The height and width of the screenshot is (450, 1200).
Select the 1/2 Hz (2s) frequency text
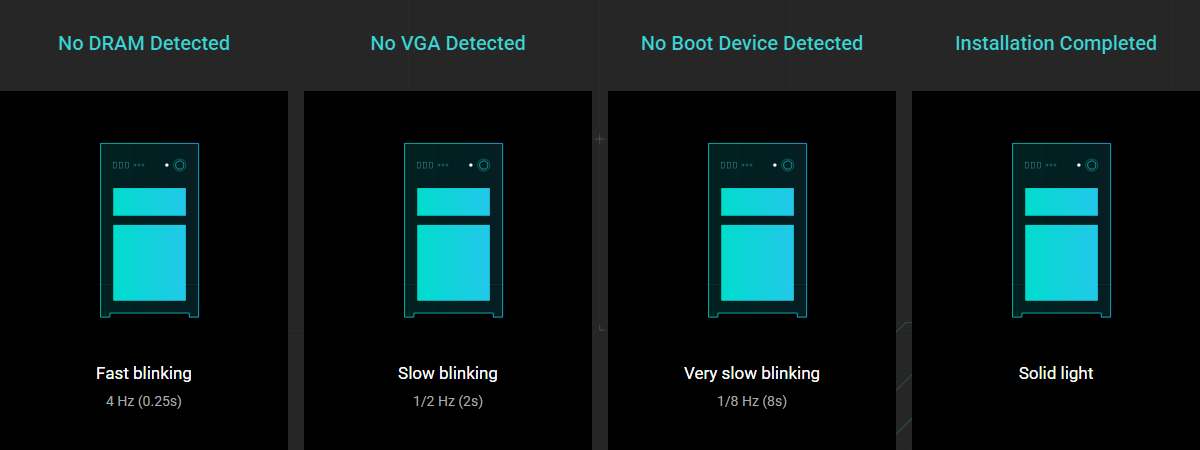448,402
